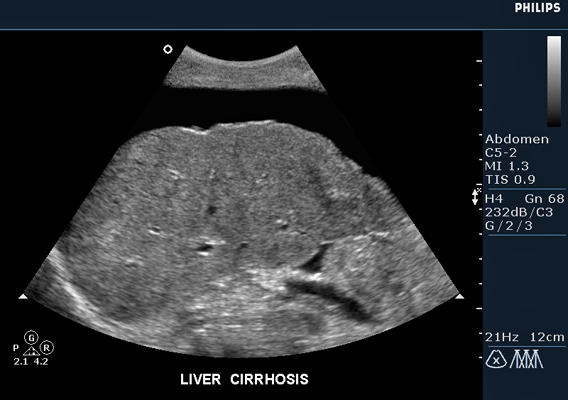The width and height of the screenshot is (568, 400).
Task: Click the beam lines icon beside the sector icon
Action: pyautogui.click(x=527, y=359)
